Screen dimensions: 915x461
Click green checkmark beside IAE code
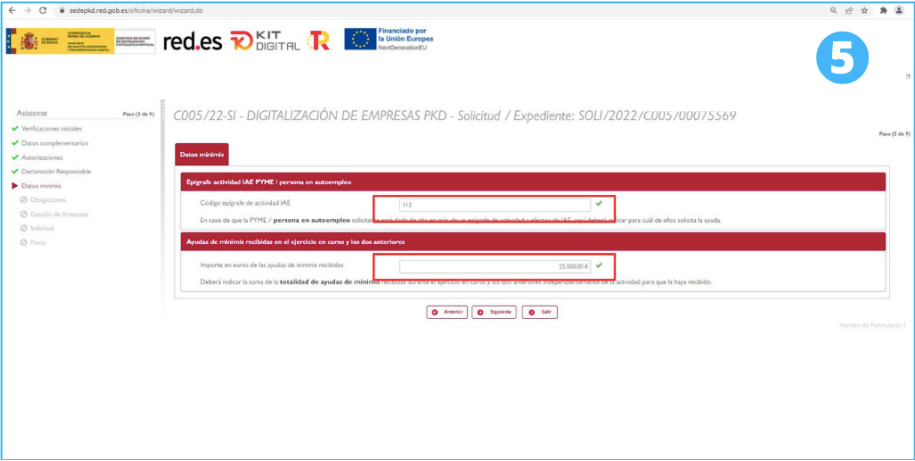coord(598,204)
